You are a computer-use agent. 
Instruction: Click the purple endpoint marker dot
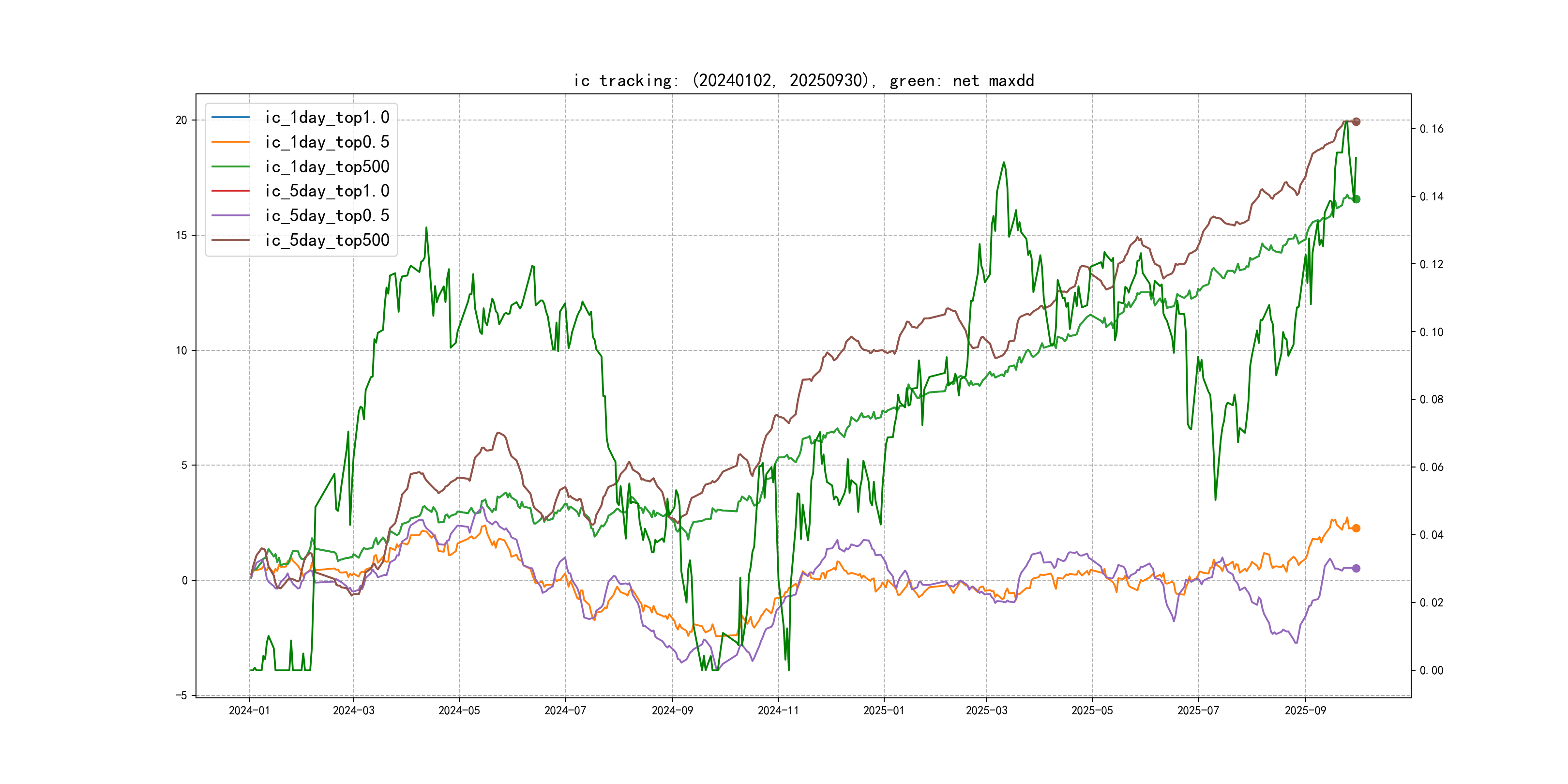pos(1356,569)
